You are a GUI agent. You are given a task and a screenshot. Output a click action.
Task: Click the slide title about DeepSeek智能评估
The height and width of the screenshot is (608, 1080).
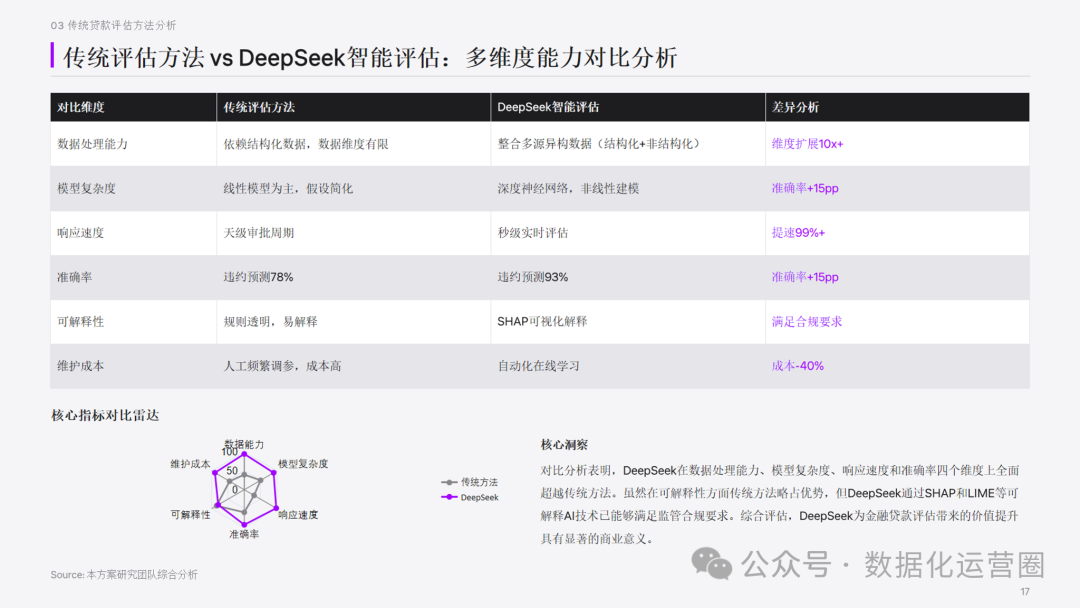pos(371,57)
